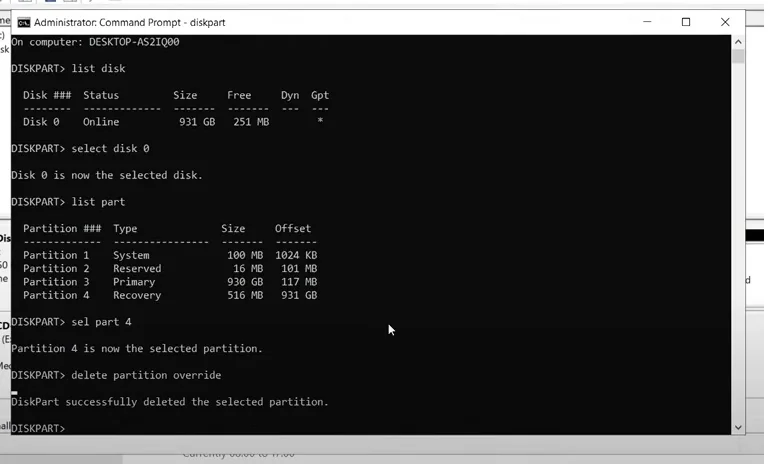Click the 'list disk' command line

point(68,69)
